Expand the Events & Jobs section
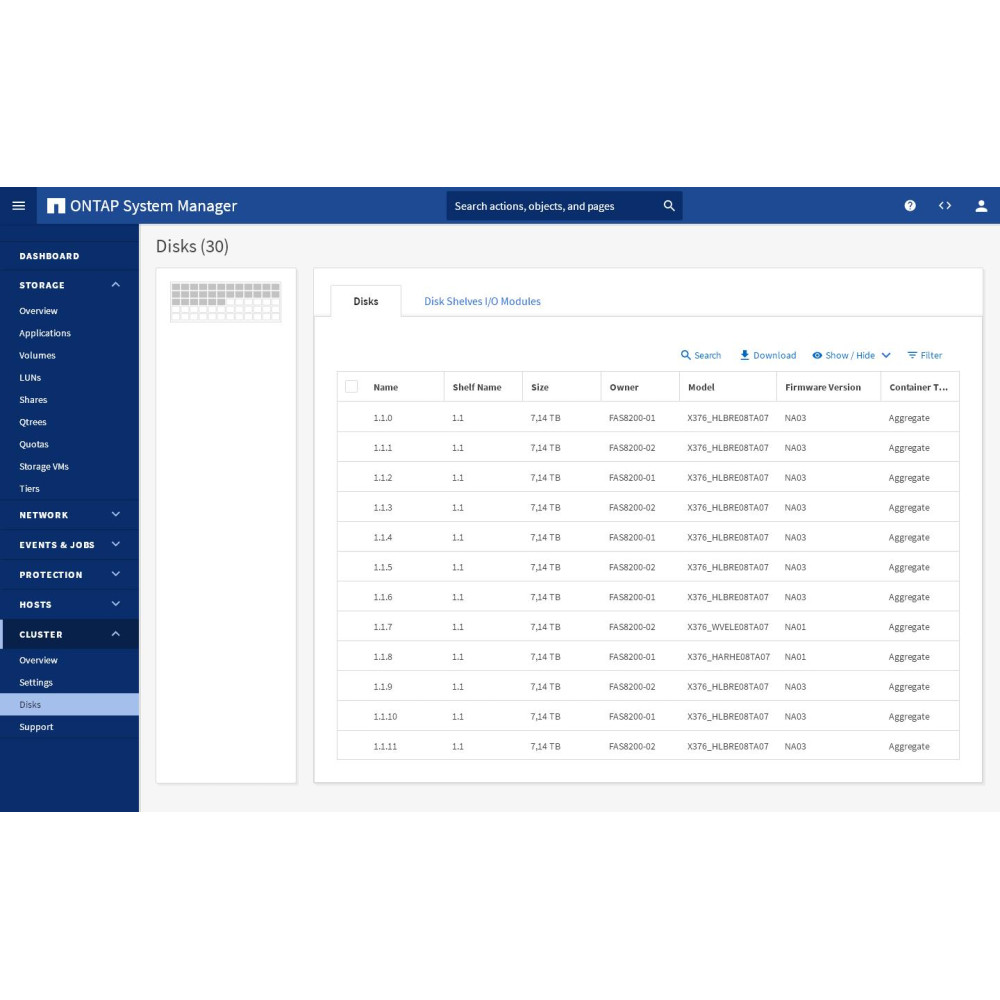Screen dimensions: 1000x1000 click(116, 545)
